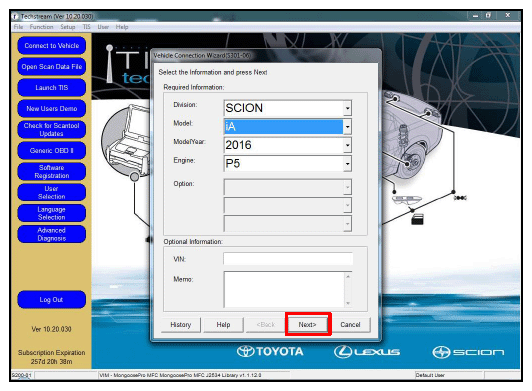Image resolution: width=532 pixels, height=391 pixels.
Task: Open the Function menu
Action: pyautogui.click(x=41, y=27)
